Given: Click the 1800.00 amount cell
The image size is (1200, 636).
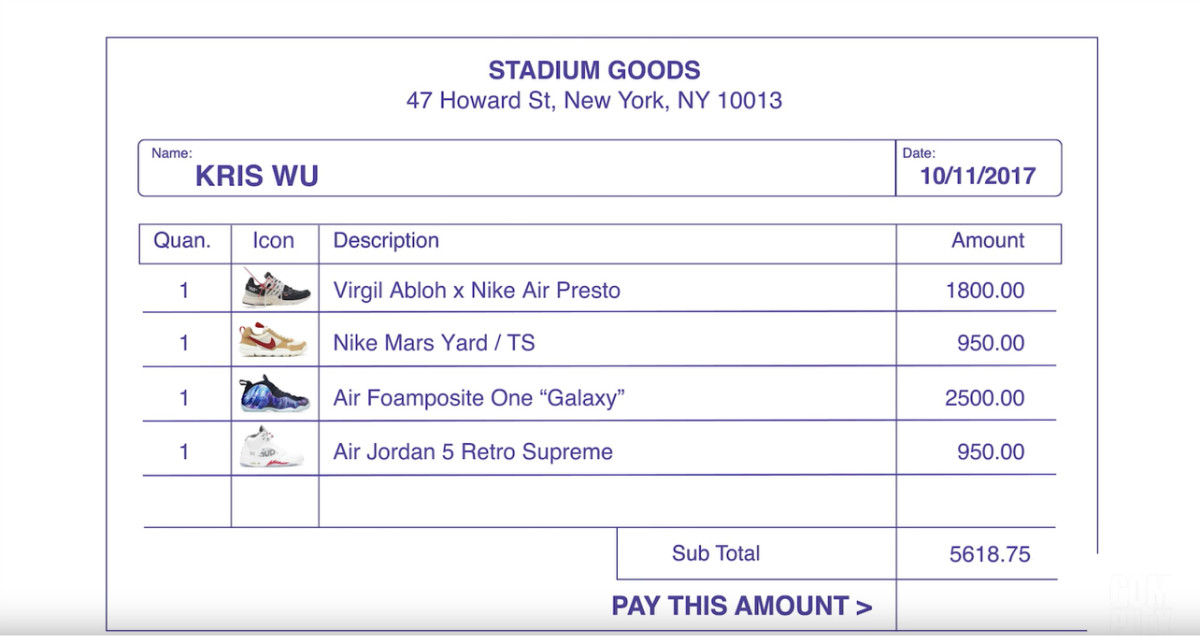Looking at the screenshot, I should (x=985, y=291).
